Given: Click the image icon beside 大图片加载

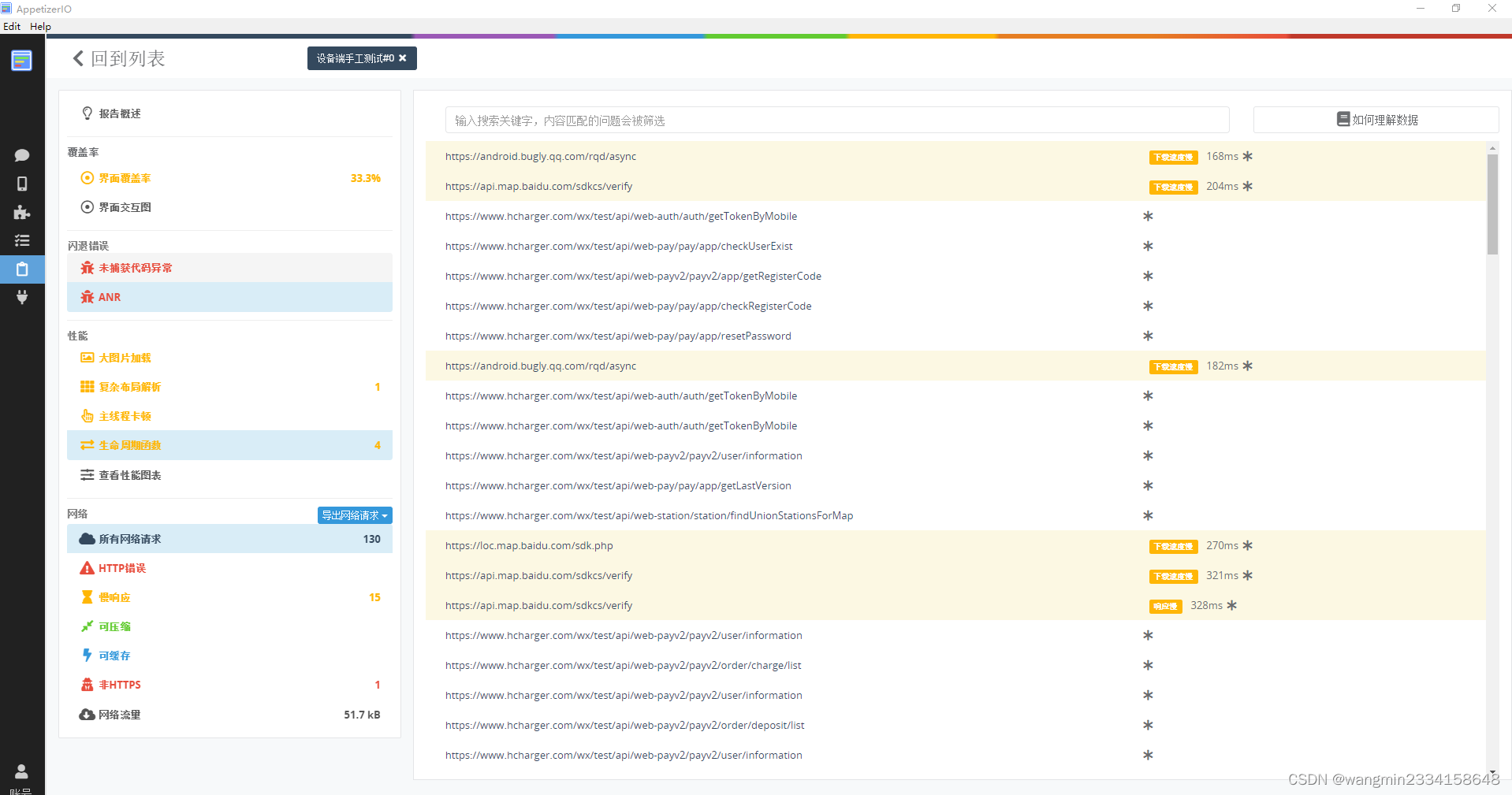Looking at the screenshot, I should coord(88,358).
